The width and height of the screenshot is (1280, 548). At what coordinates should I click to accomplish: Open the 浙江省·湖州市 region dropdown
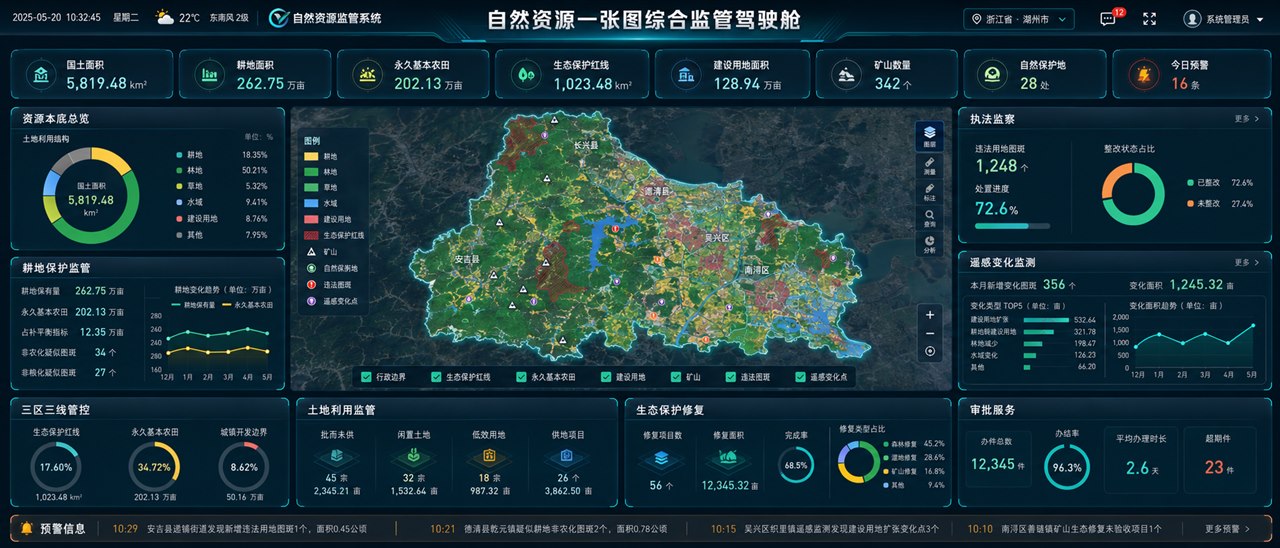coord(1019,19)
